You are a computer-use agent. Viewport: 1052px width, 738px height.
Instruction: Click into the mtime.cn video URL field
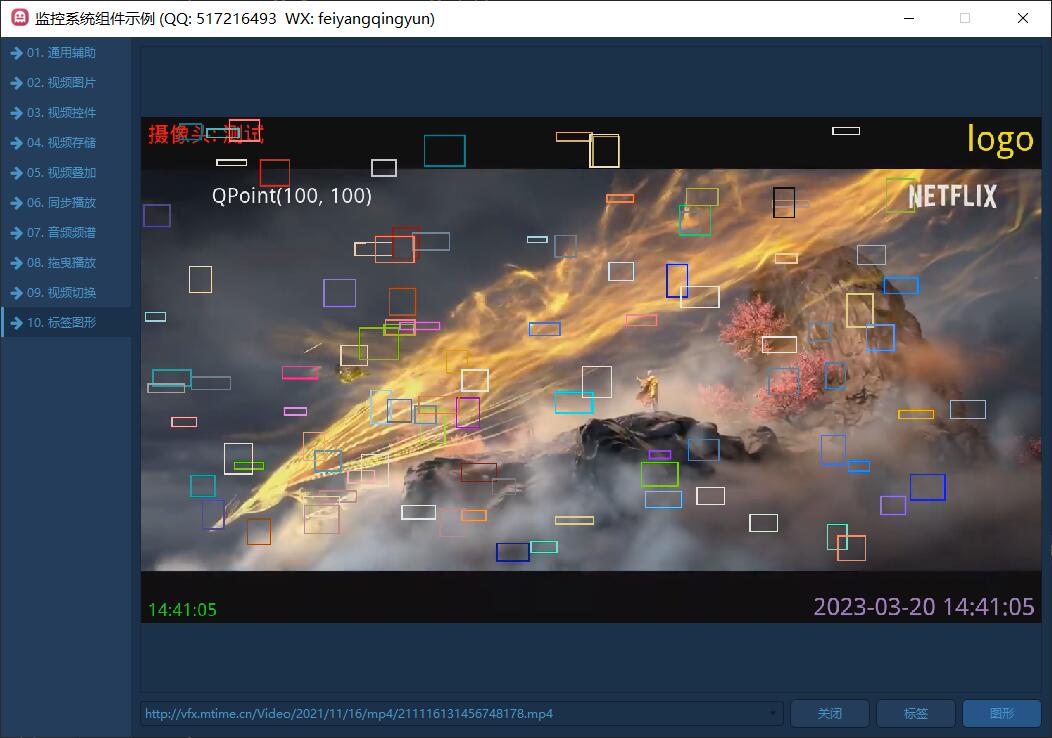click(x=450, y=714)
